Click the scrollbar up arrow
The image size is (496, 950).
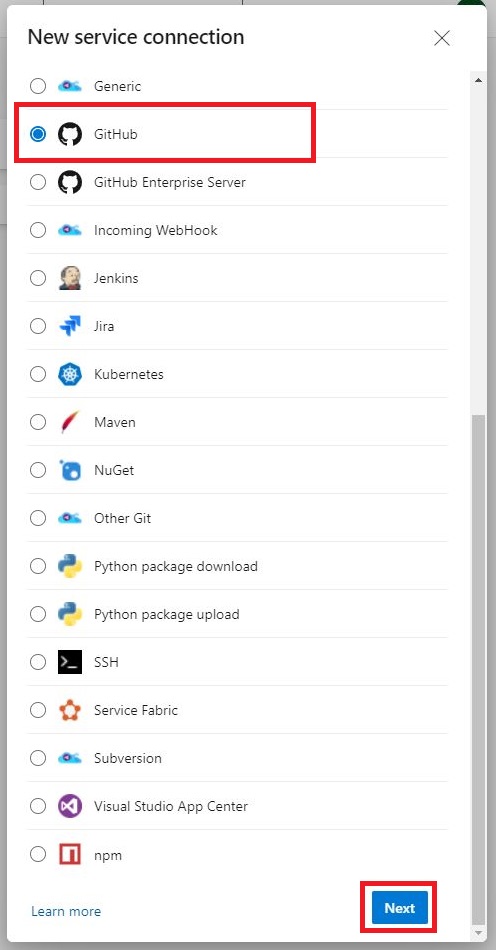point(478,80)
